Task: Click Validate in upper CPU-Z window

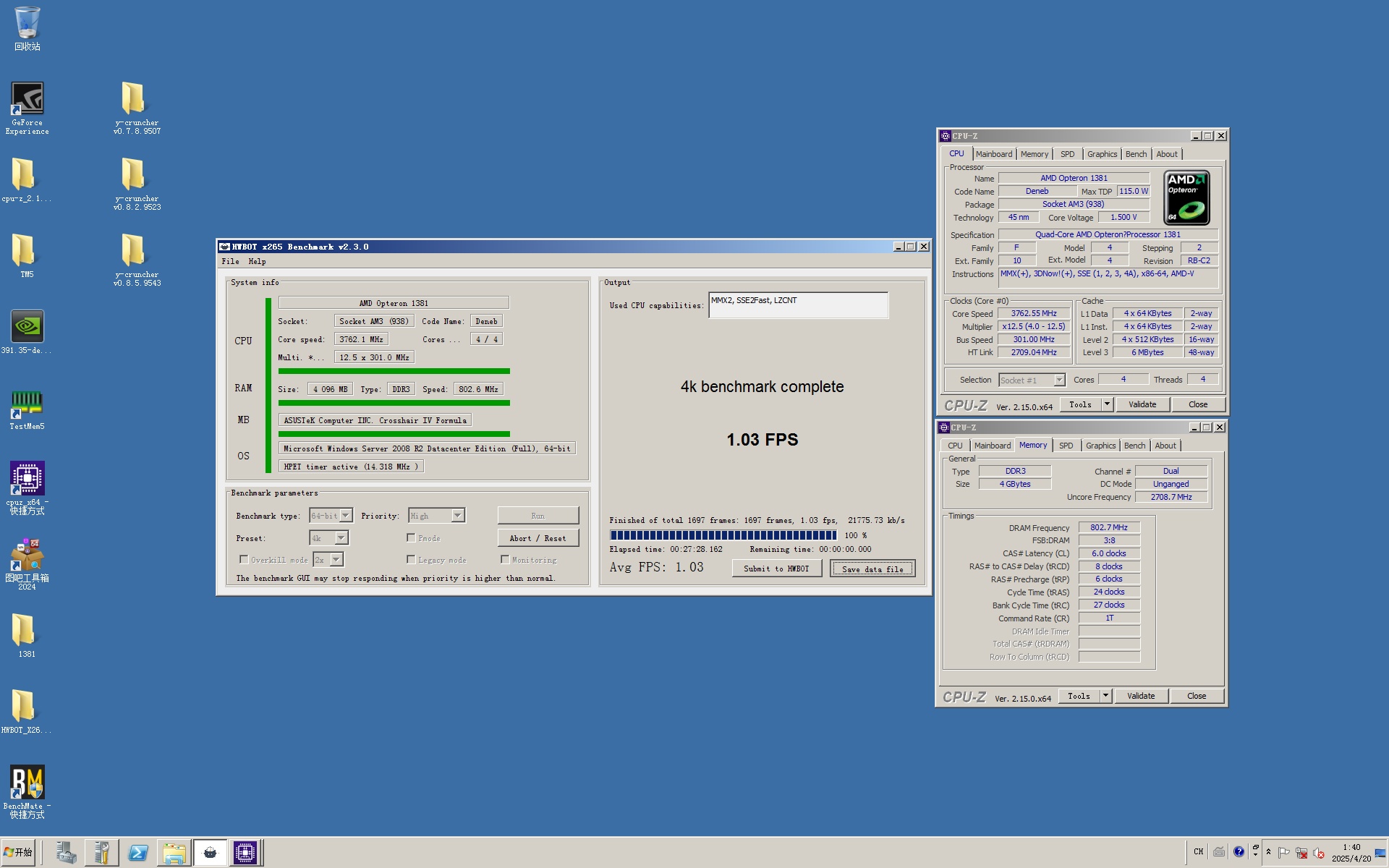Action: coord(1142,404)
